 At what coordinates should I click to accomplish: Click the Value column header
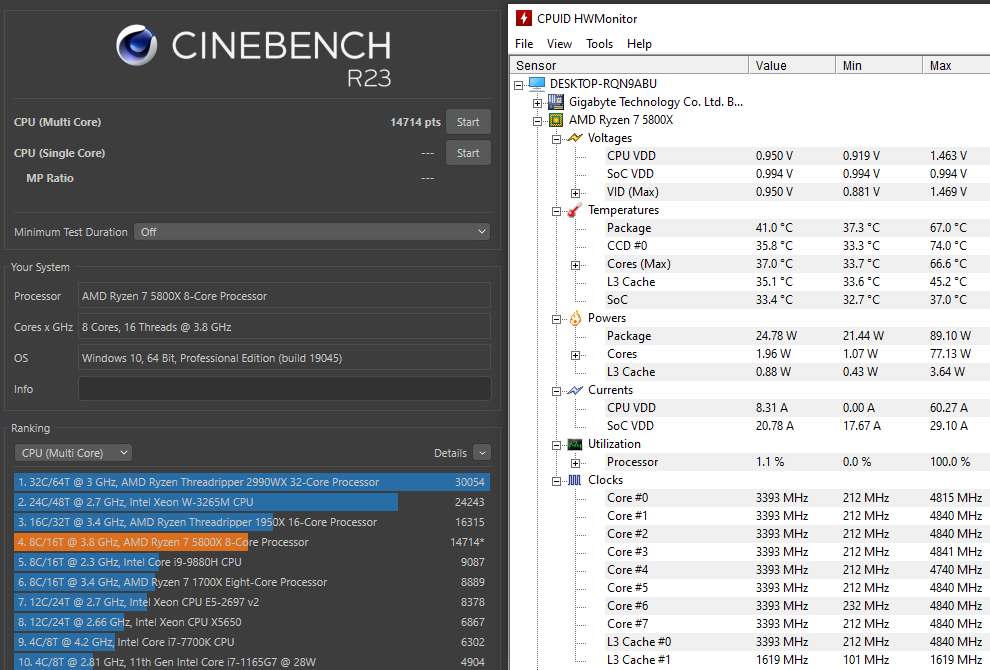792,65
